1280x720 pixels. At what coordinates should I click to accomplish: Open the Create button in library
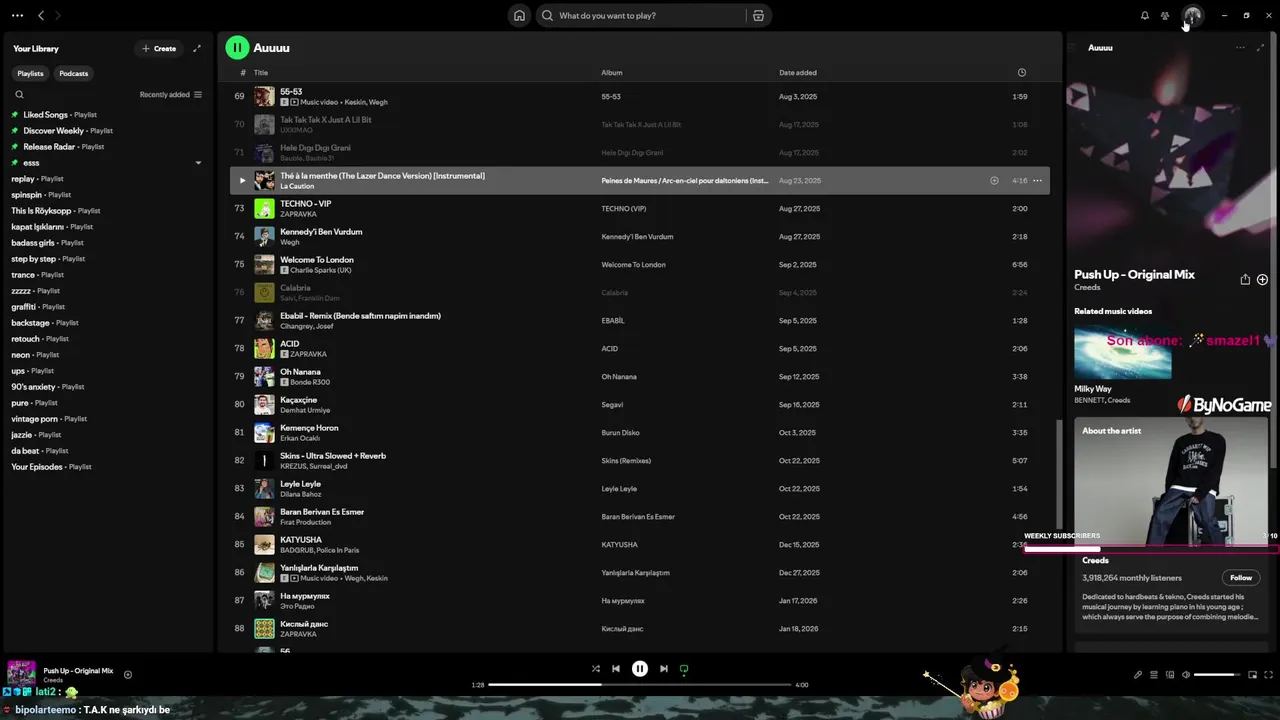(159, 48)
